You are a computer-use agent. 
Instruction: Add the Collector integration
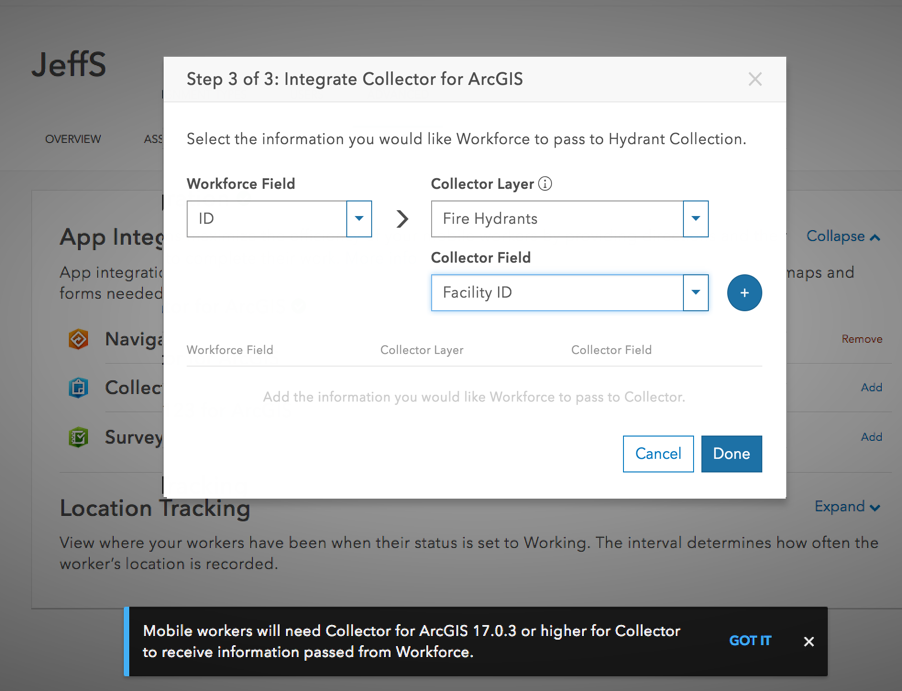[x=872, y=388]
